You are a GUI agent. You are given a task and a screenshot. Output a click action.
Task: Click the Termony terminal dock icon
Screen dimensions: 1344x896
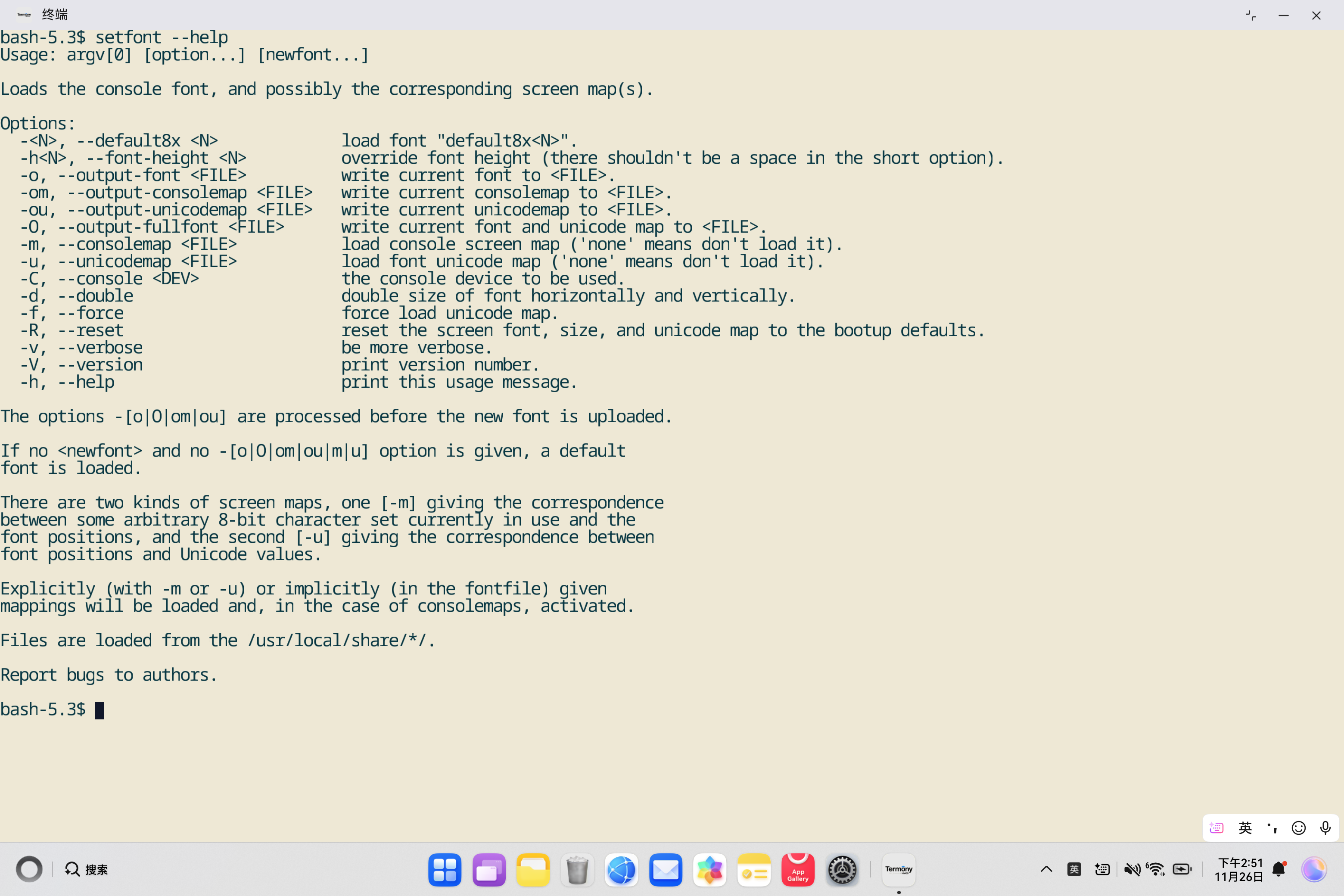click(x=898, y=870)
